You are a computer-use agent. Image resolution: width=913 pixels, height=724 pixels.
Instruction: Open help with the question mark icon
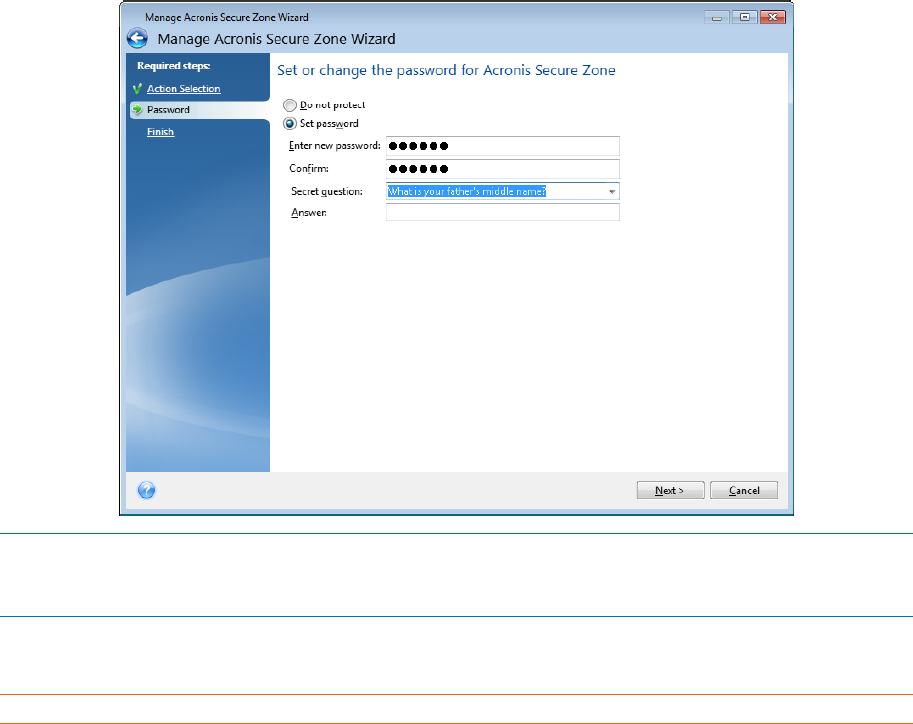point(147,490)
